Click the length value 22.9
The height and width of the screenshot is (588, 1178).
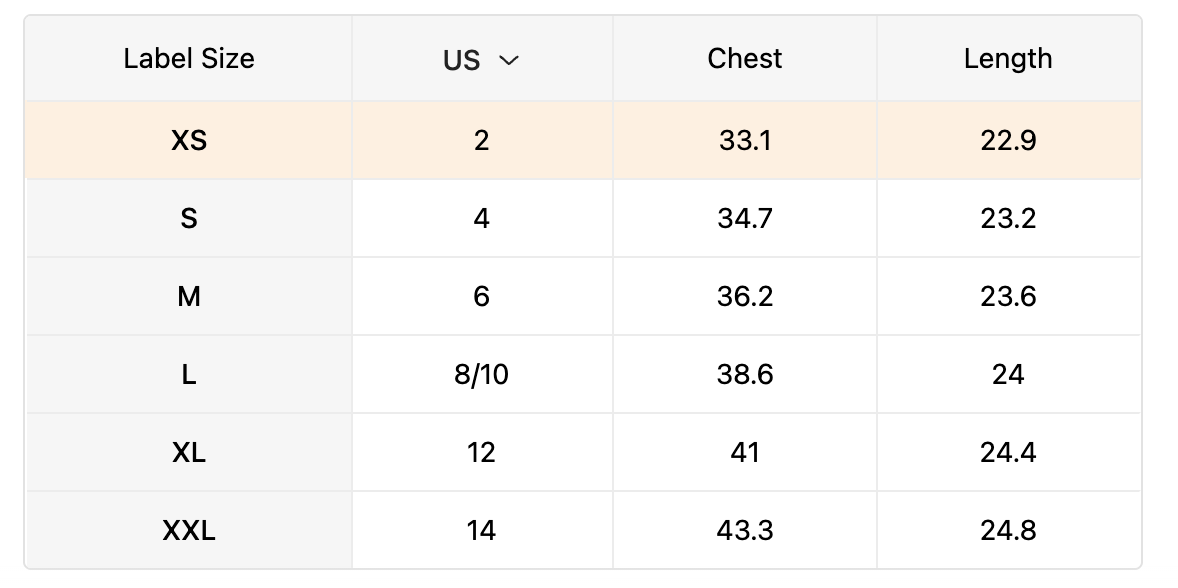tap(1008, 140)
